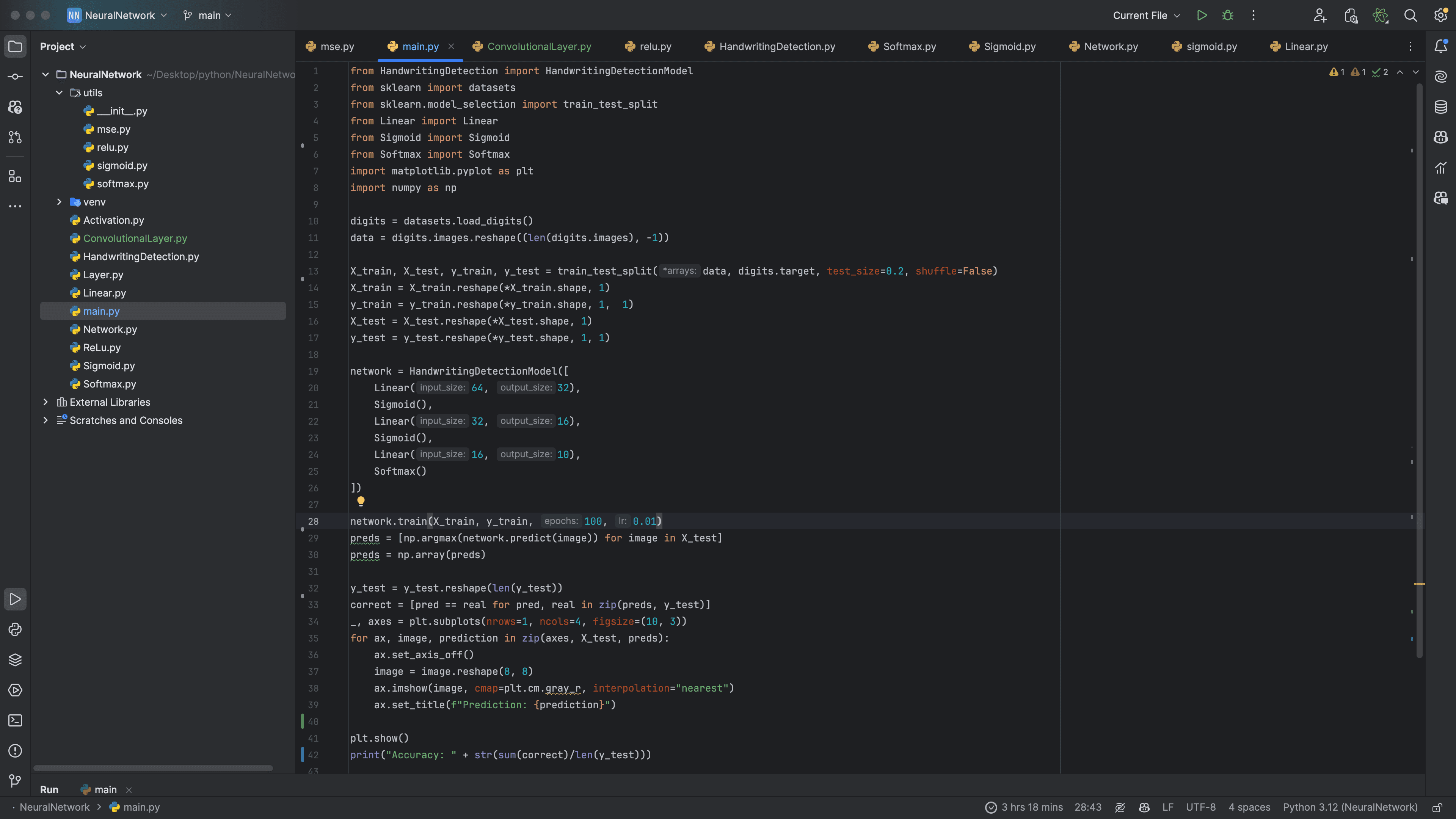
Task: Open the Python Packages layers icon
Action: (15, 660)
